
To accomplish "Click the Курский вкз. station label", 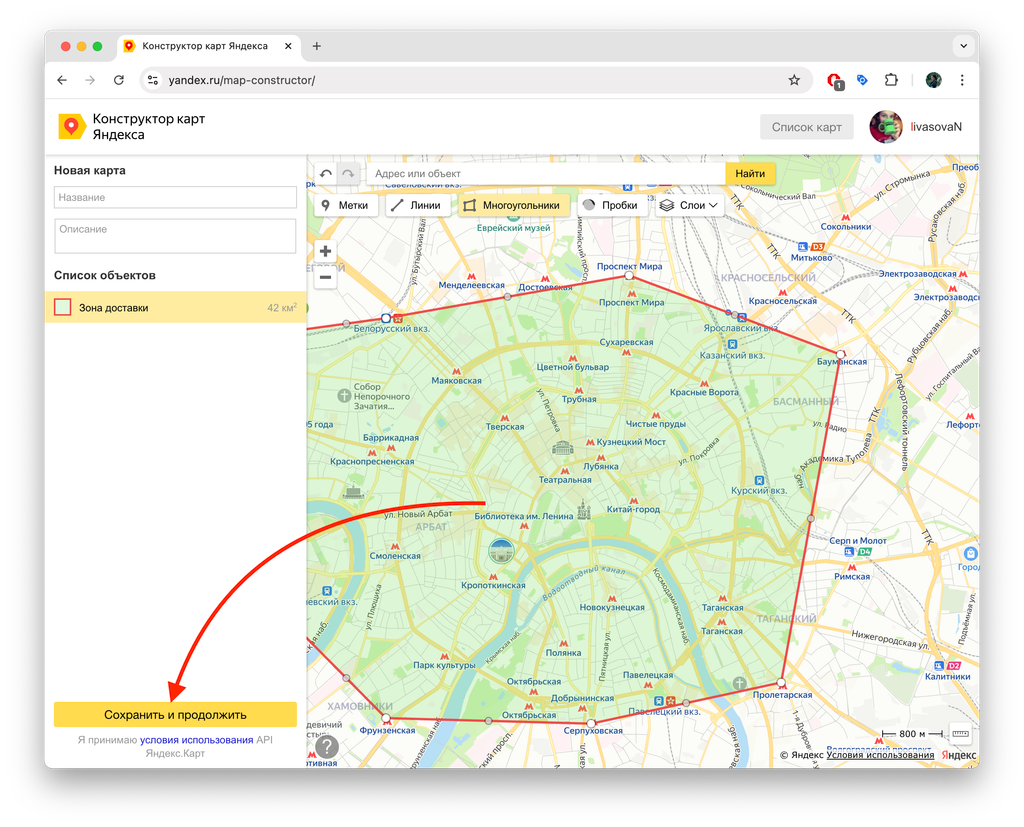I will click(759, 491).
